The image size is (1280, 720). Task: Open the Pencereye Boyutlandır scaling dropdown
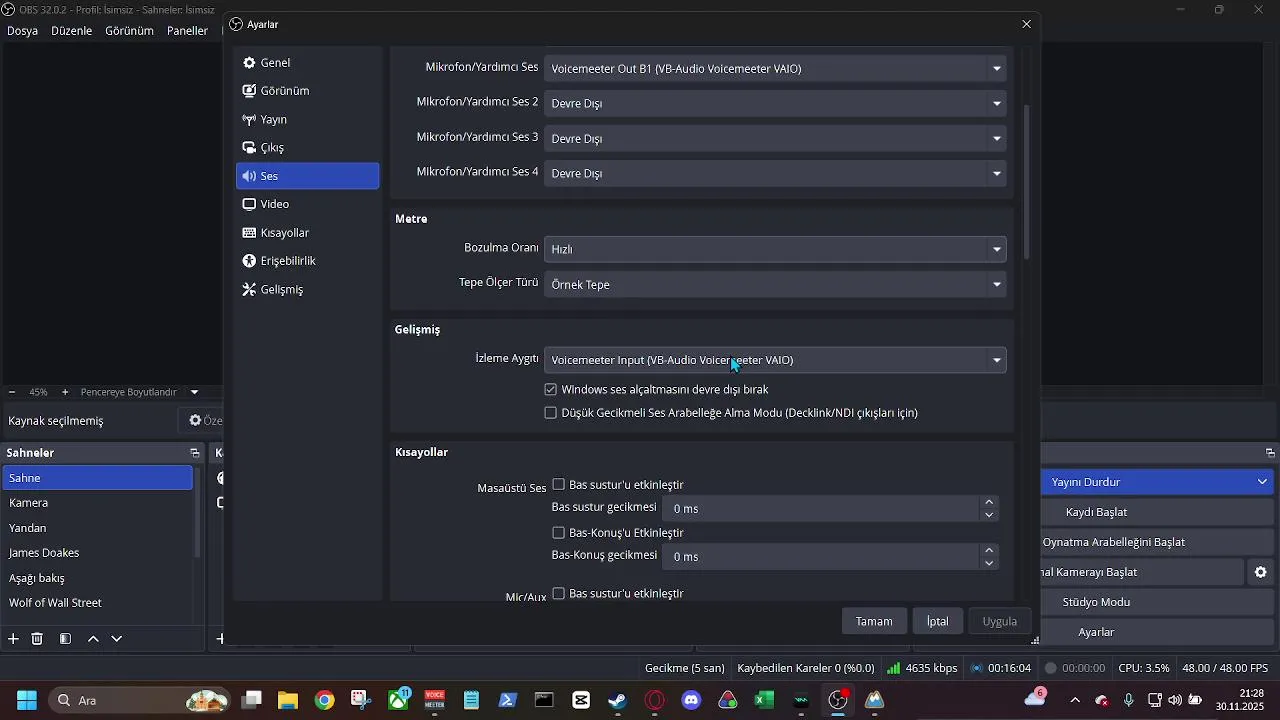coord(139,392)
